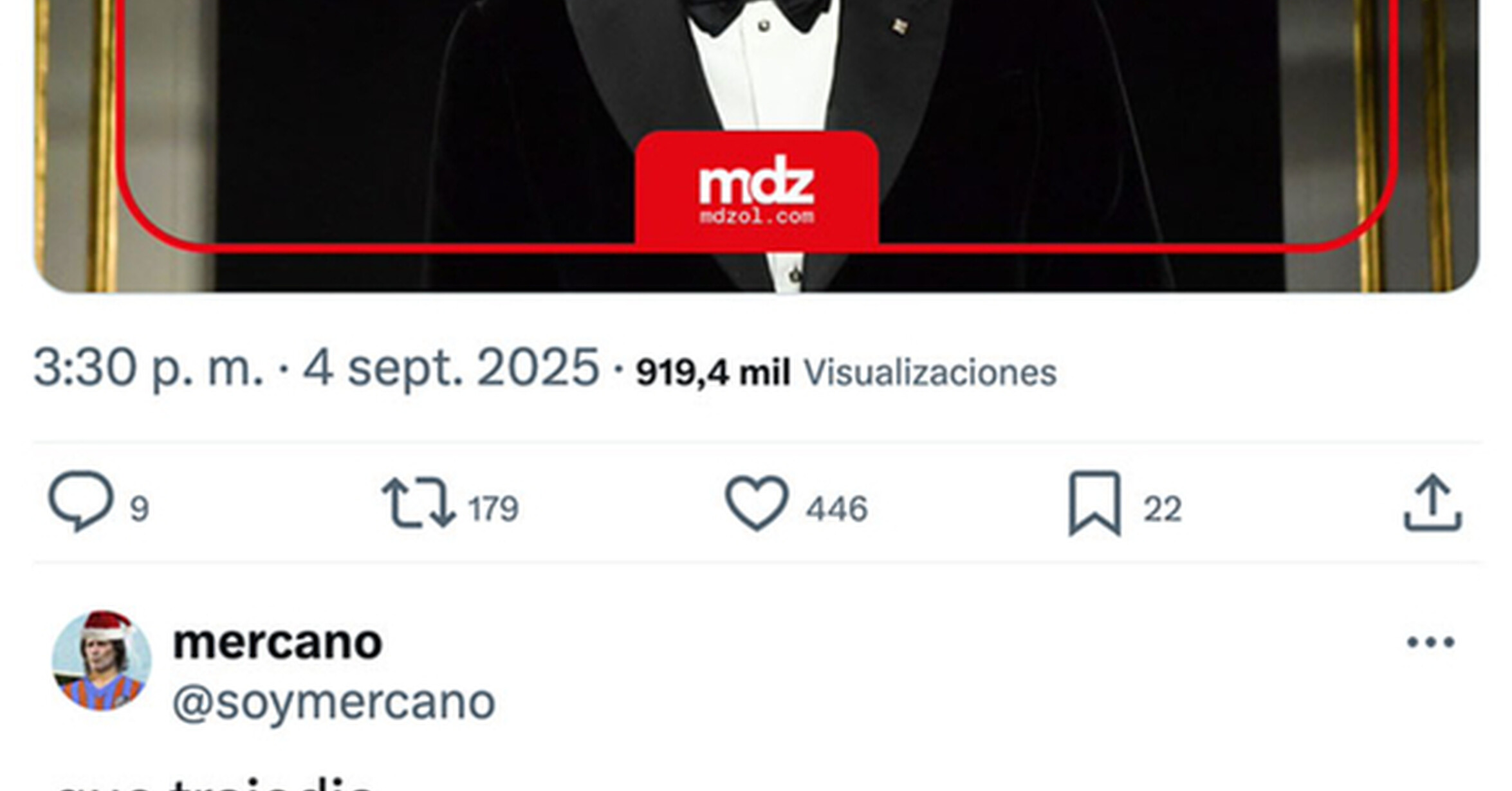The width and height of the screenshot is (1512, 791).
Task: Save the post with the bookmark icon
Action: pyautogui.click(x=1094, y=504)
